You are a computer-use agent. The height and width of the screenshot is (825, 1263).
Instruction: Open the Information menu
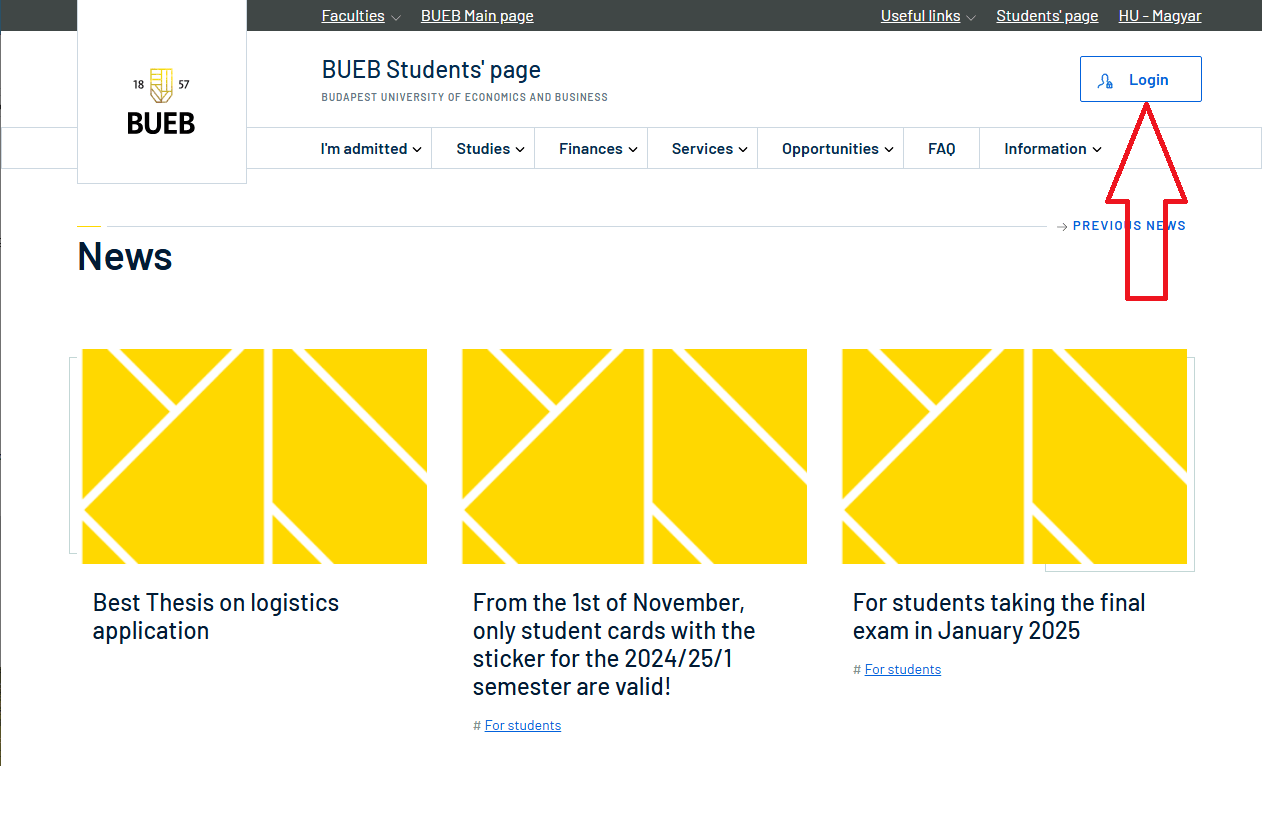pyautogui.click(x=1052, y=149)
